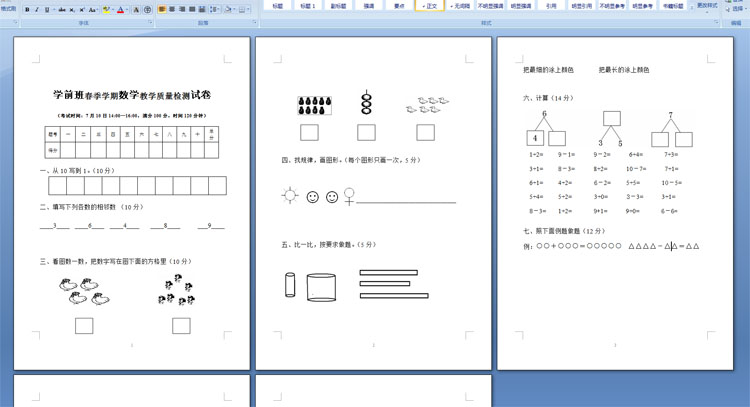This screenshot has width=750, height=407.
Task: Click the sun shape in pattern question
Action: click(x=289, y=195)
